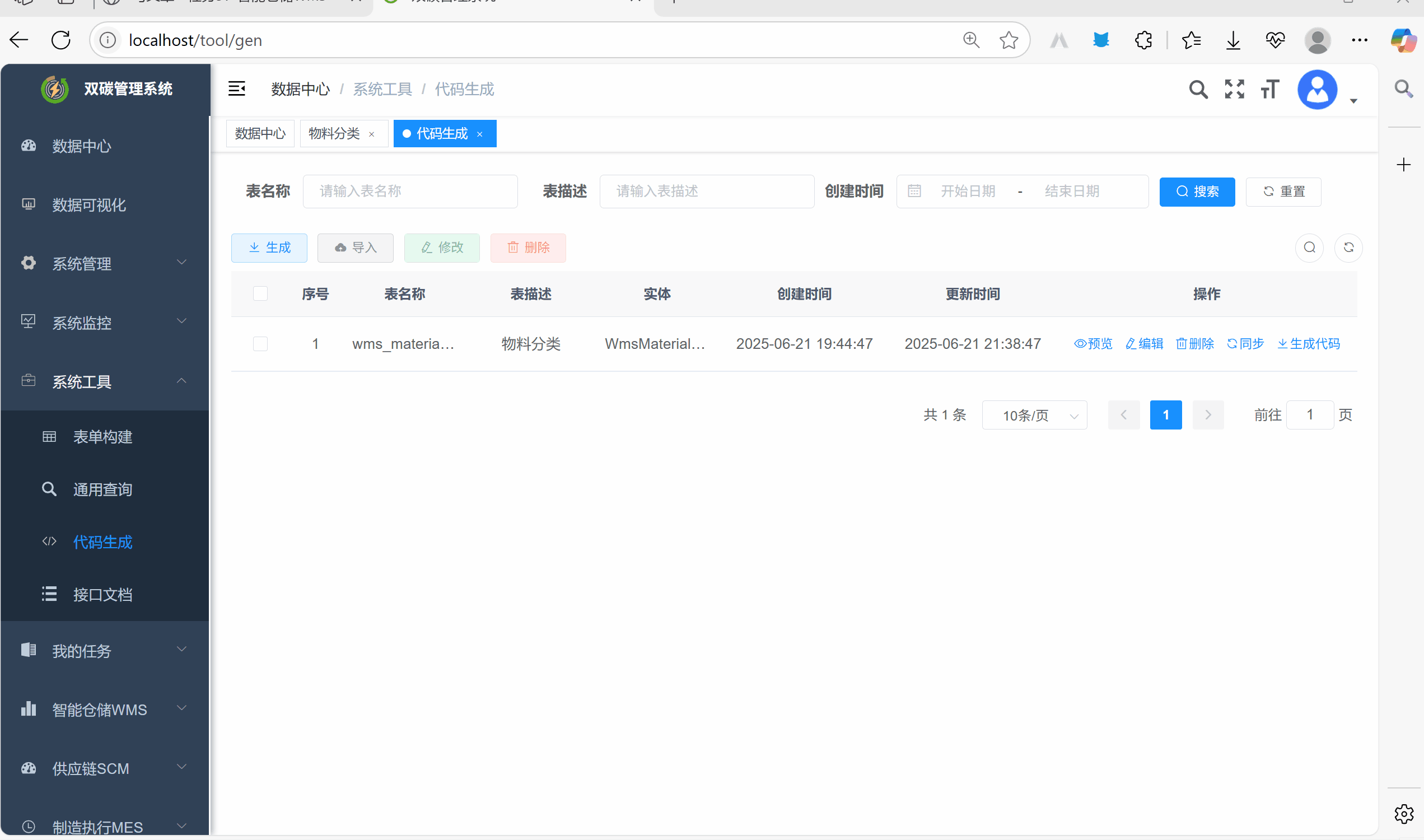
Task: Select the 数据中心 tab
Action: tap(260, 134)
